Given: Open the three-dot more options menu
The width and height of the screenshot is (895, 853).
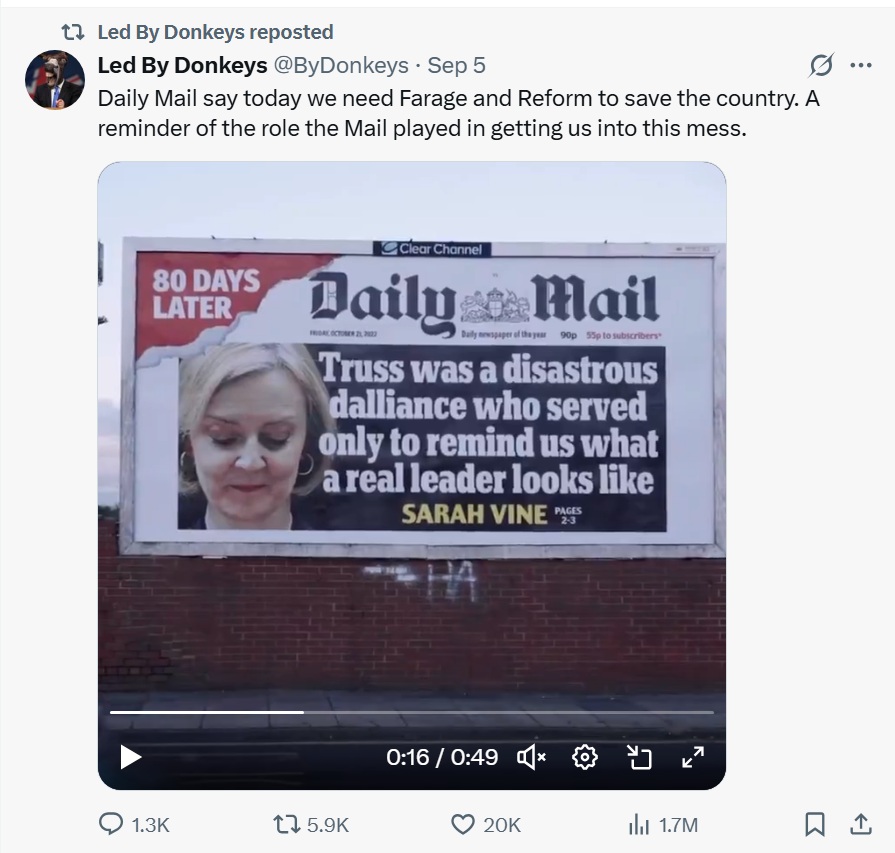Looking at the screenshot, I should click(x=861, y=65).
